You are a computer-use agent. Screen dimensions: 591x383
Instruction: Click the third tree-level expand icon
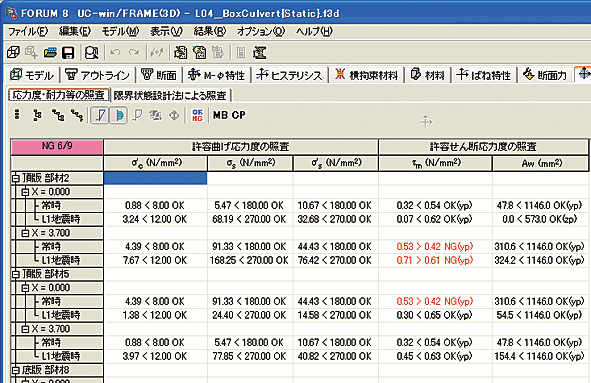77,115
